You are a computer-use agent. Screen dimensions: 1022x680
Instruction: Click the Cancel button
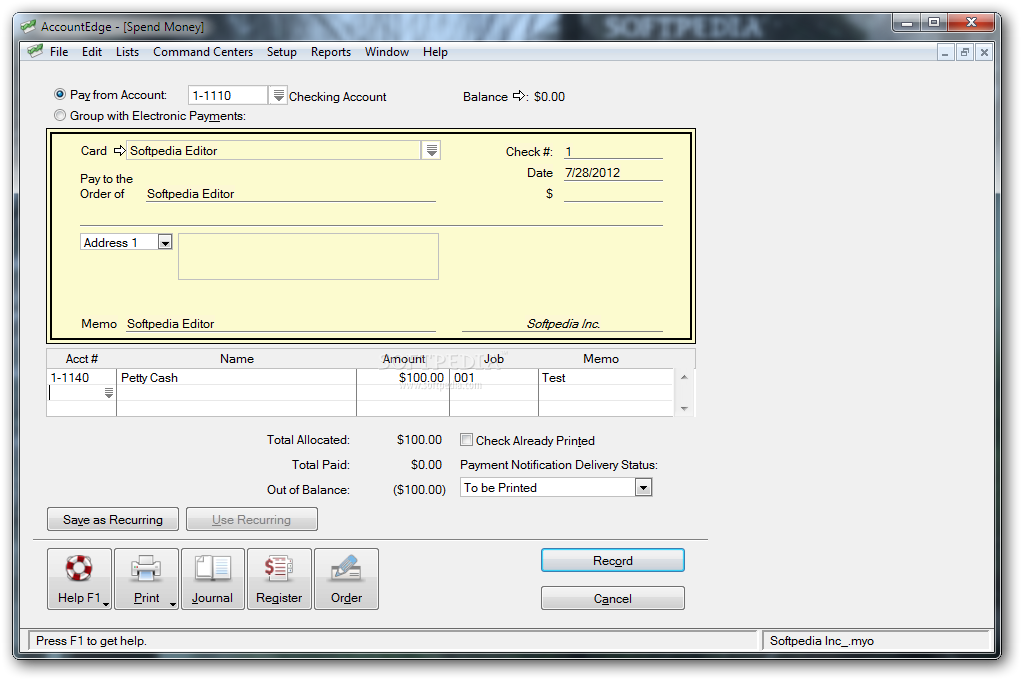pos(613,598)
